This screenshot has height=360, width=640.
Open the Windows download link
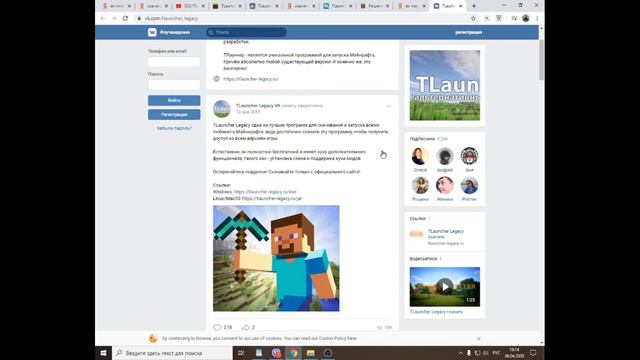(x=265, y=191)
